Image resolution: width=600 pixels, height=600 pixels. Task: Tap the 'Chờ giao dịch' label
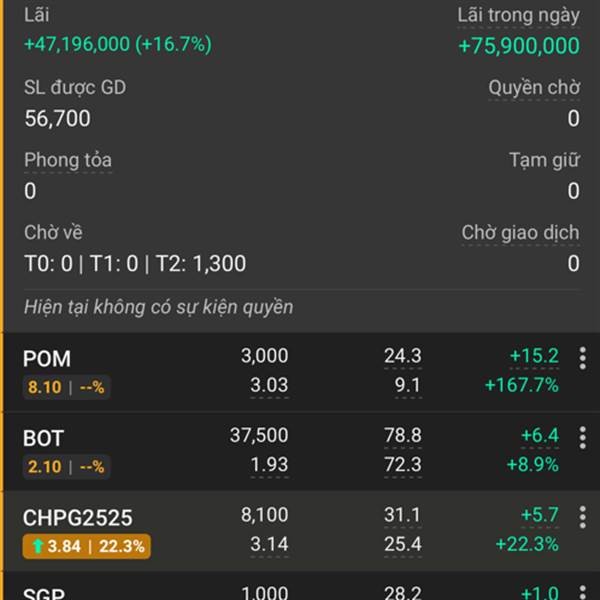coord(520,233)
